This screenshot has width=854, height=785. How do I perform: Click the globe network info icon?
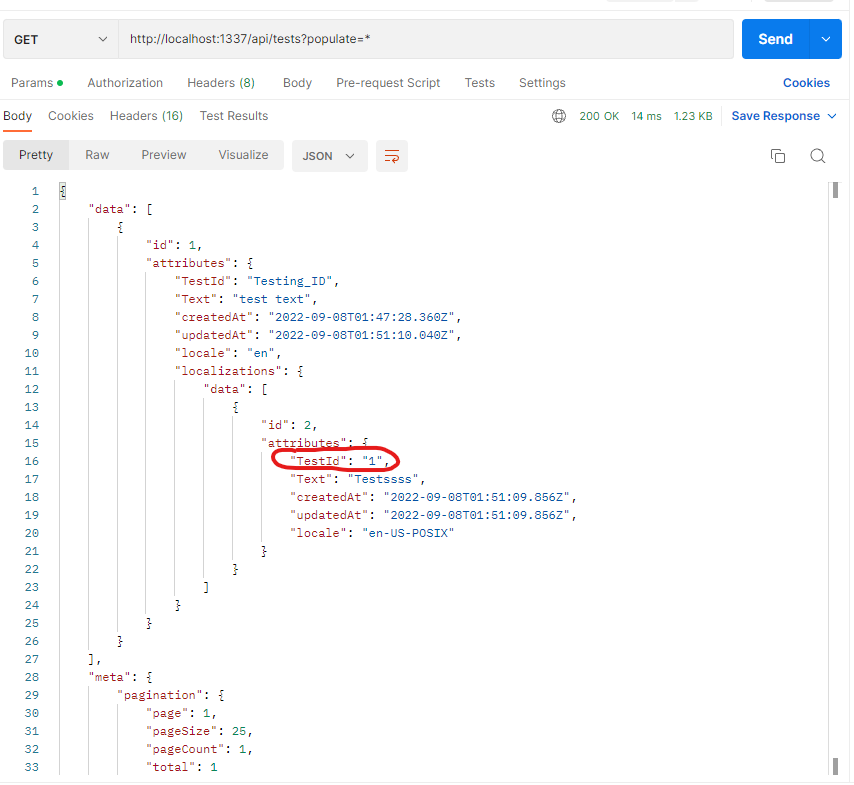pos(559,115)
